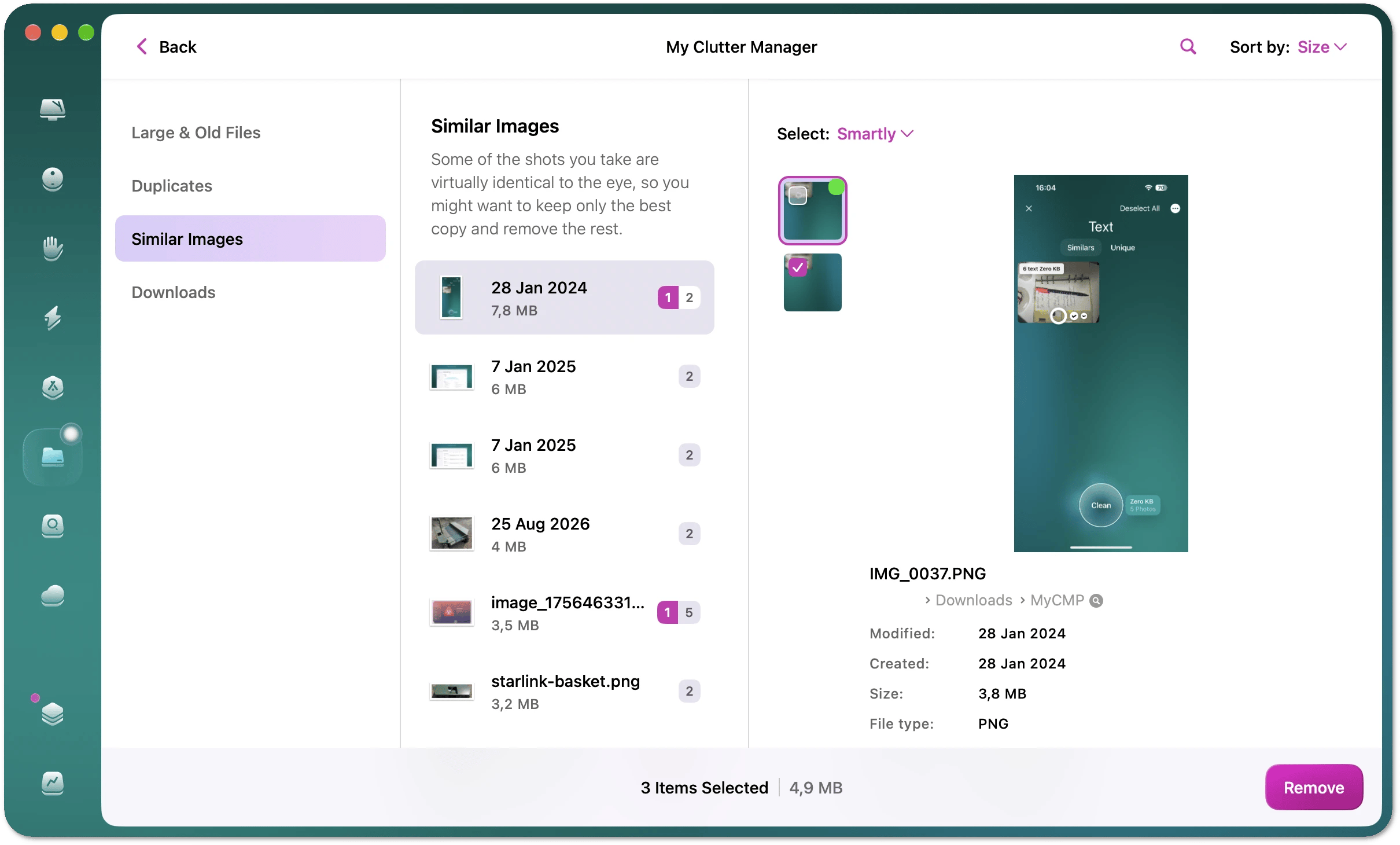Check the first unselected image thumbnail checkbox

798,196
